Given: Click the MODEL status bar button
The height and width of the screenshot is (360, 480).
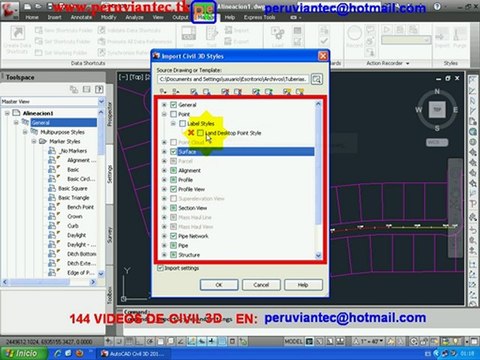Looking at the screenshot, I should point(293,341).
